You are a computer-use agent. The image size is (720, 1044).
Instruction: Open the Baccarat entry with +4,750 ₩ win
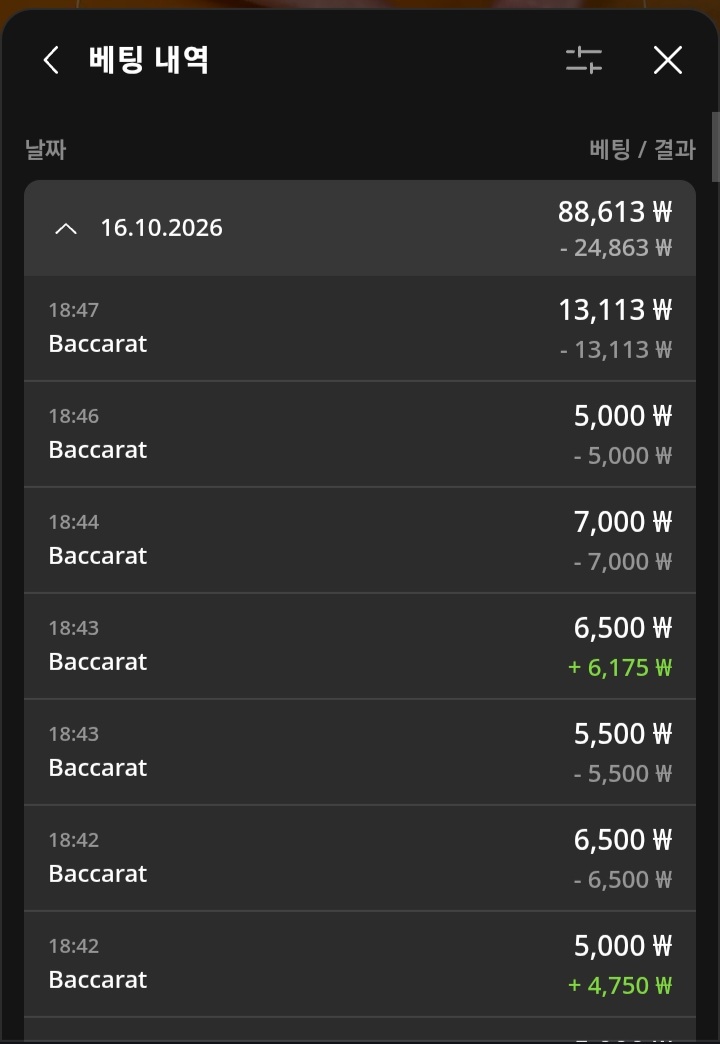coord(360,963)
